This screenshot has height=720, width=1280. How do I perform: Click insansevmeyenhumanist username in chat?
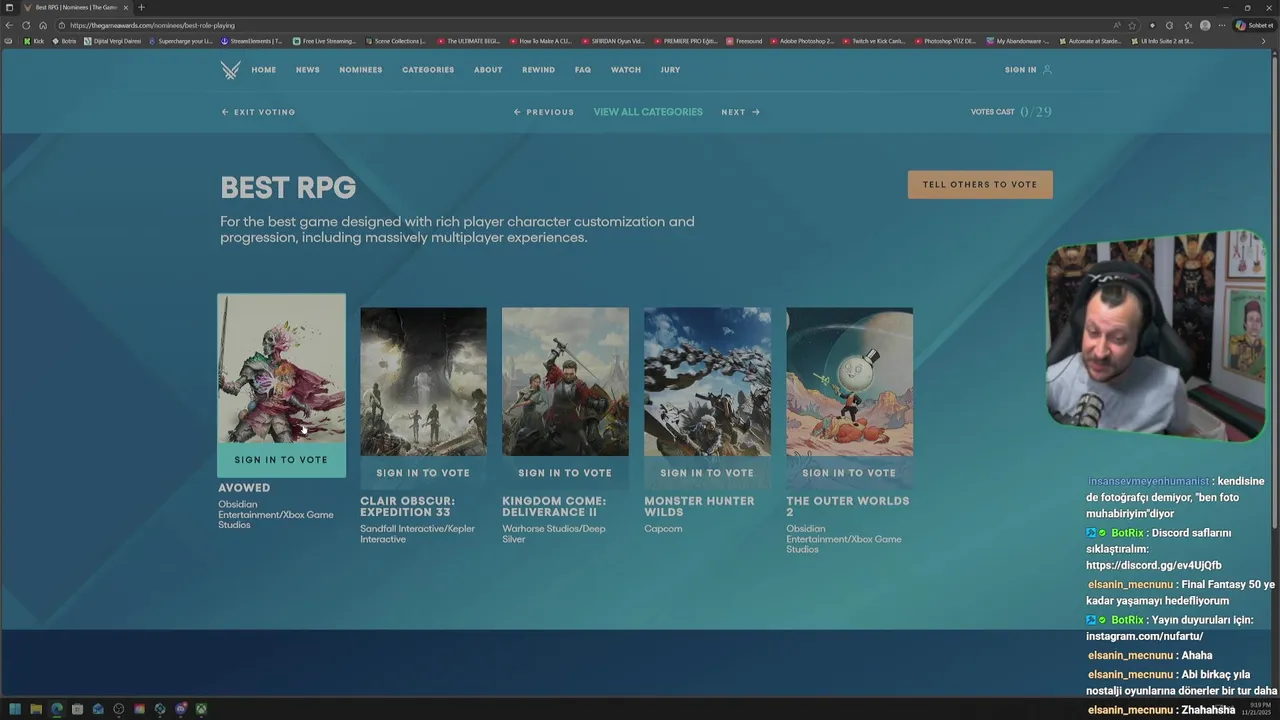(1148, 481)
